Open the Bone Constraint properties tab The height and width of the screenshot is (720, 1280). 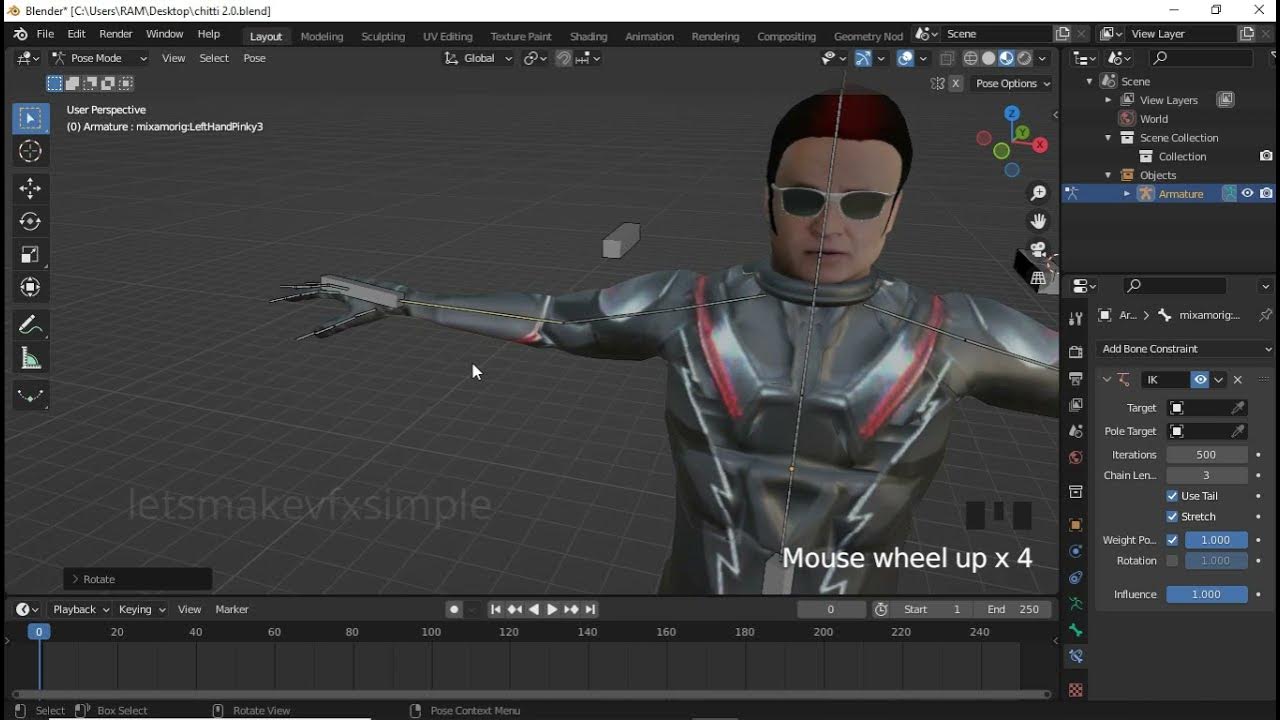tap(1076, 656)
